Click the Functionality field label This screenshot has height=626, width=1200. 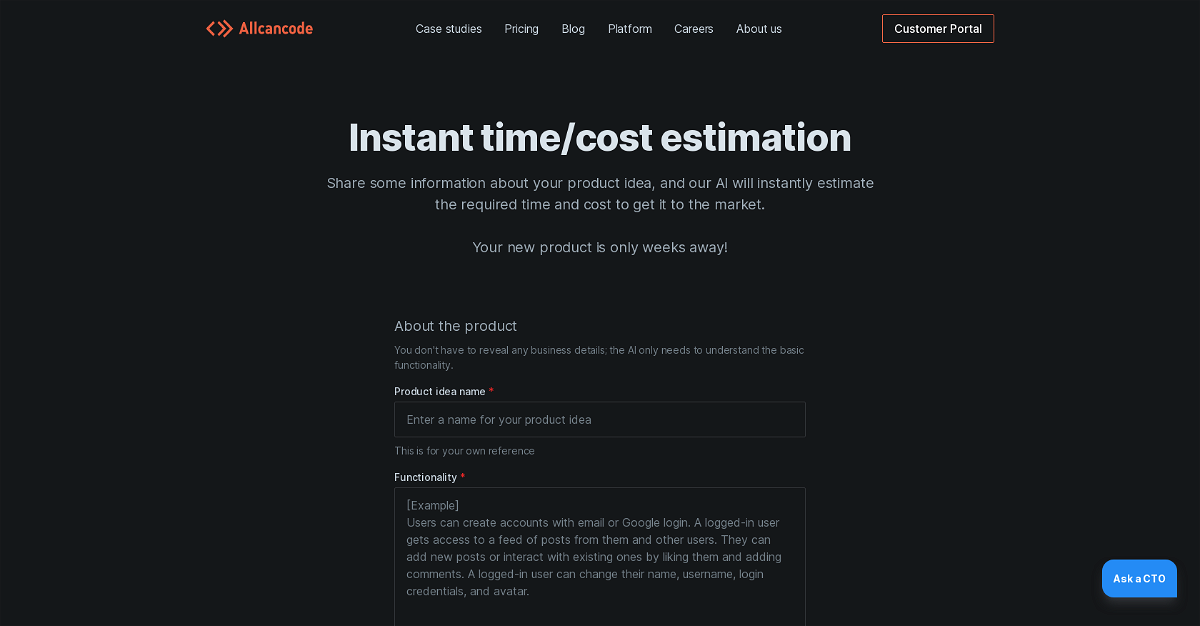[x=426, y=478]
